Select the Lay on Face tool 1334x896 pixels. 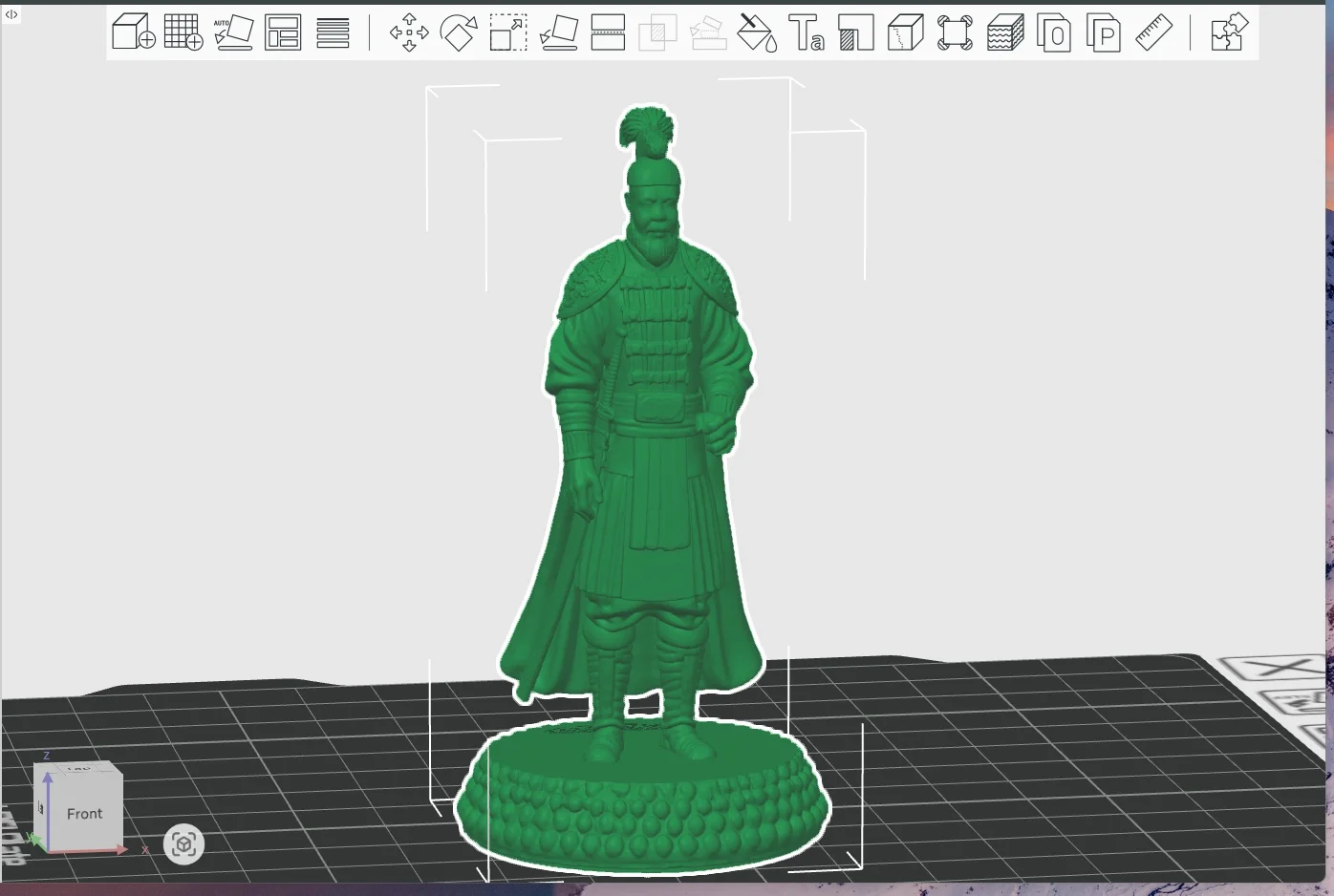558,32
